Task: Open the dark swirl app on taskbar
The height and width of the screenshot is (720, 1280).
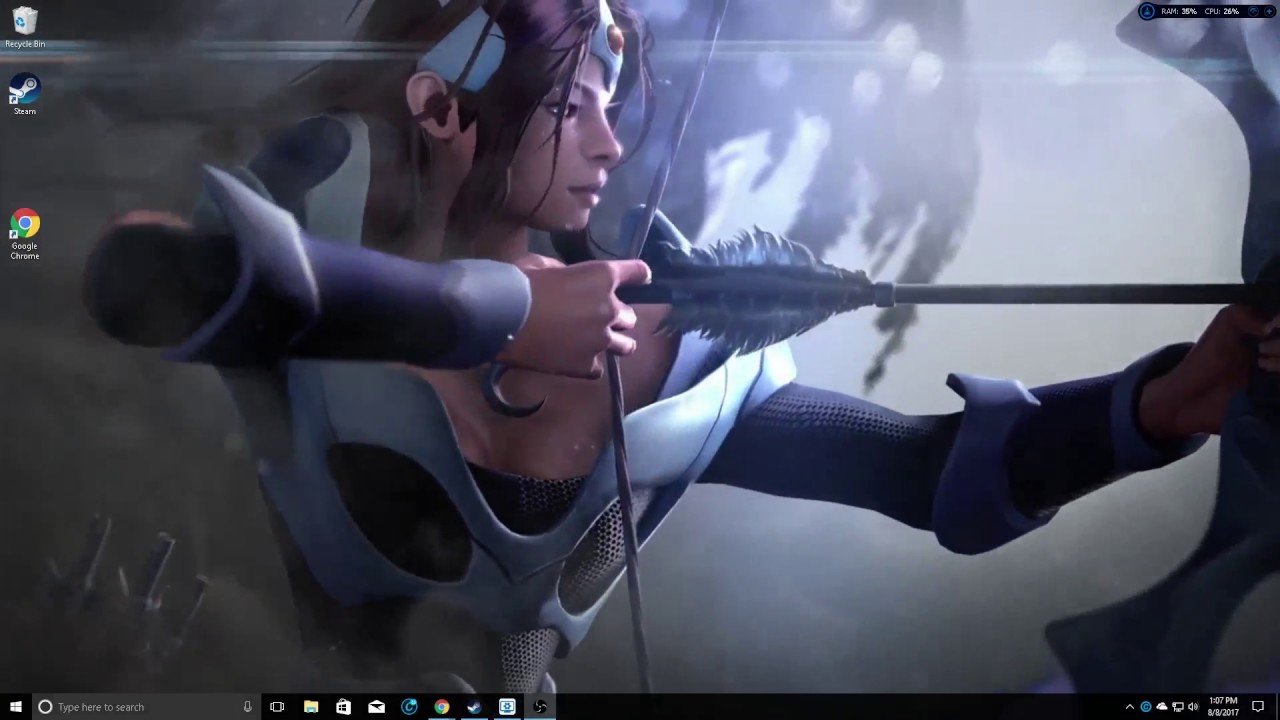Action: click(x=540, y=707)
